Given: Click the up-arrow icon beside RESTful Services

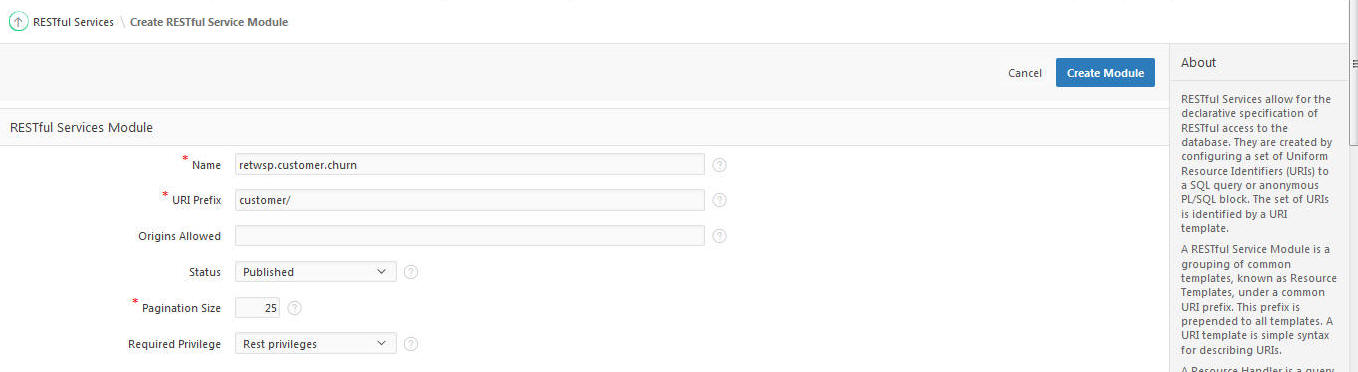Looking at the screenshot, I should tap(19, 21).
